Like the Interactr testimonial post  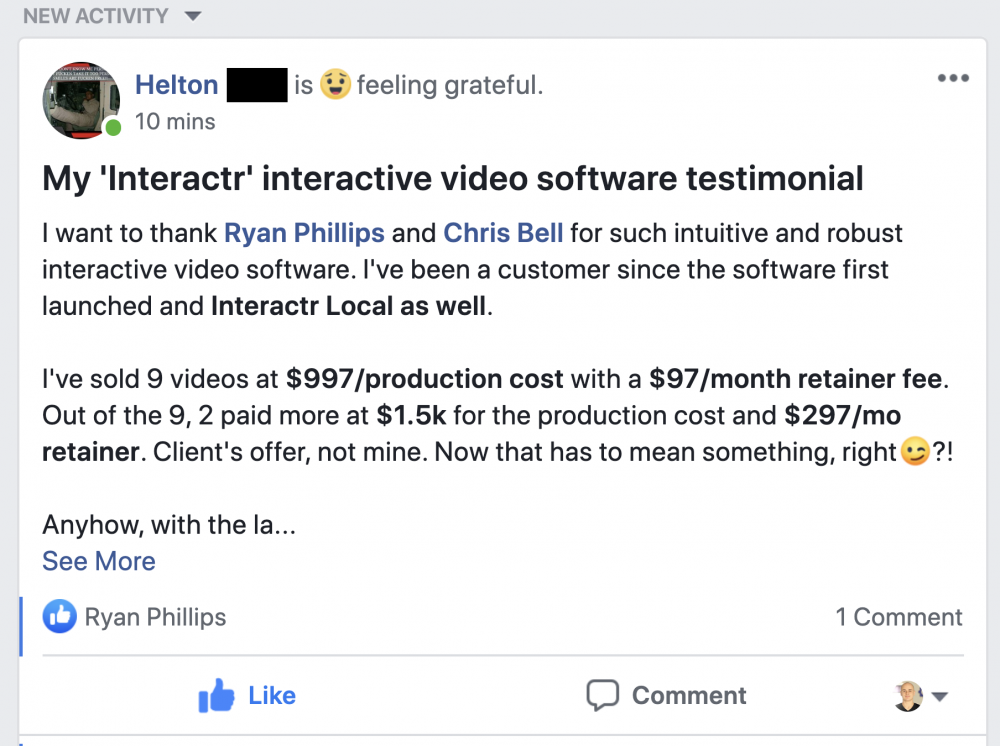click(x=247, y=695)
